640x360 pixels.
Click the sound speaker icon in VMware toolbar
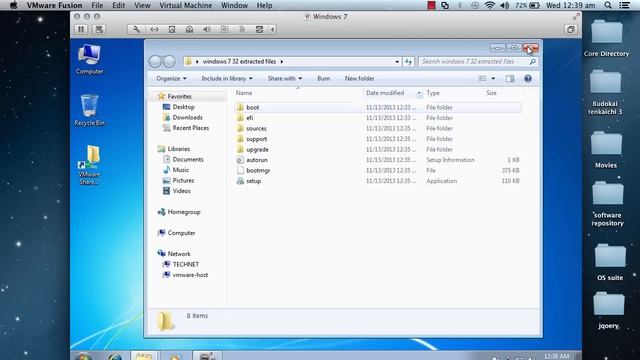pyautogui.click(x=207, y=29)
